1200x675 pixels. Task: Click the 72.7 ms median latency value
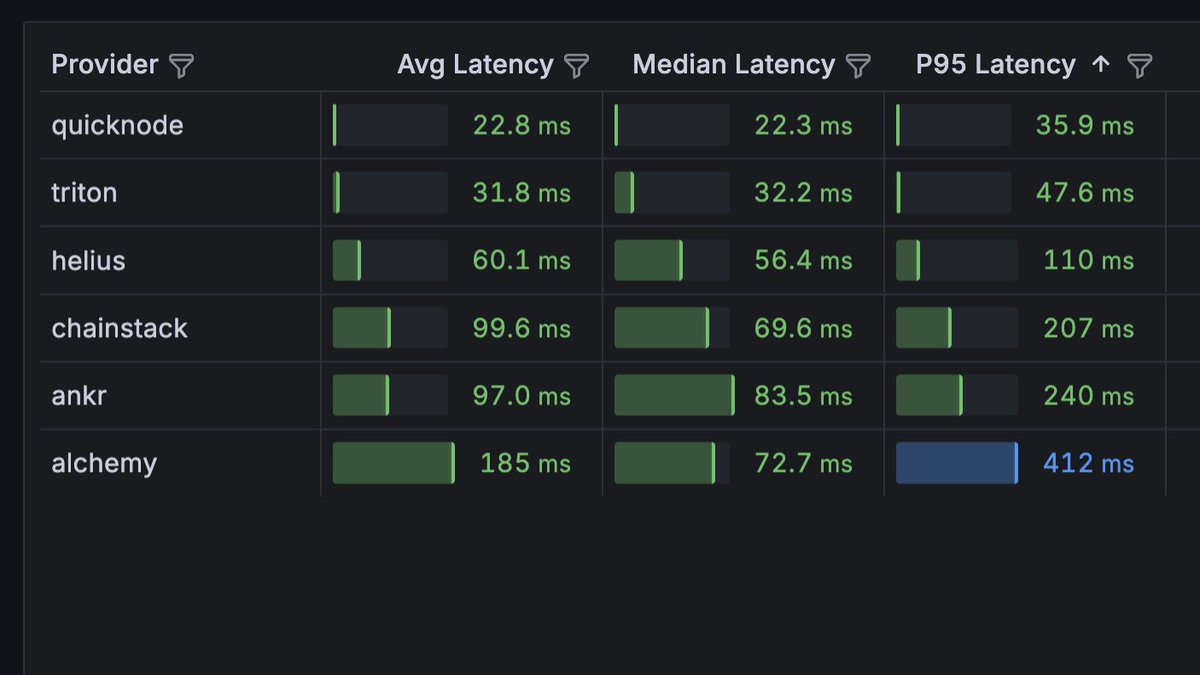click(x=803, y=464)
